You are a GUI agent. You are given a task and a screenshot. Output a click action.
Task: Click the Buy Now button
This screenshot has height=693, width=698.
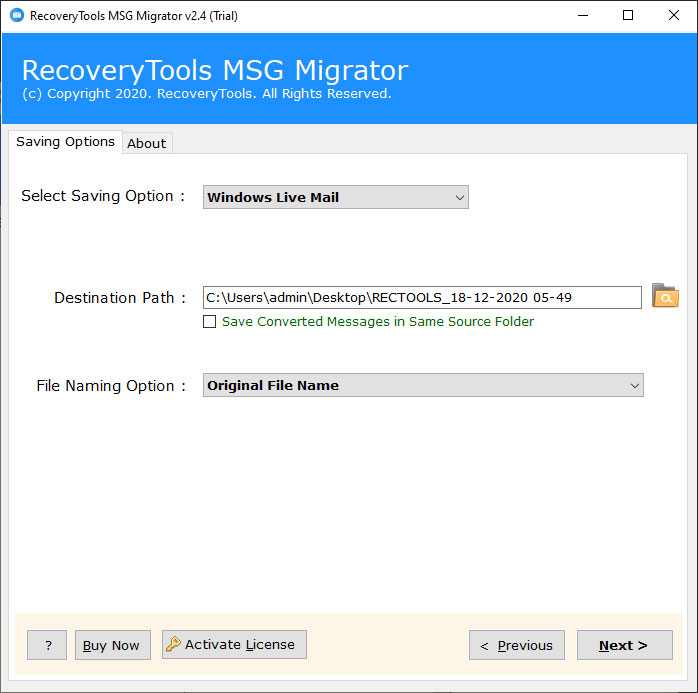(113, 645)
